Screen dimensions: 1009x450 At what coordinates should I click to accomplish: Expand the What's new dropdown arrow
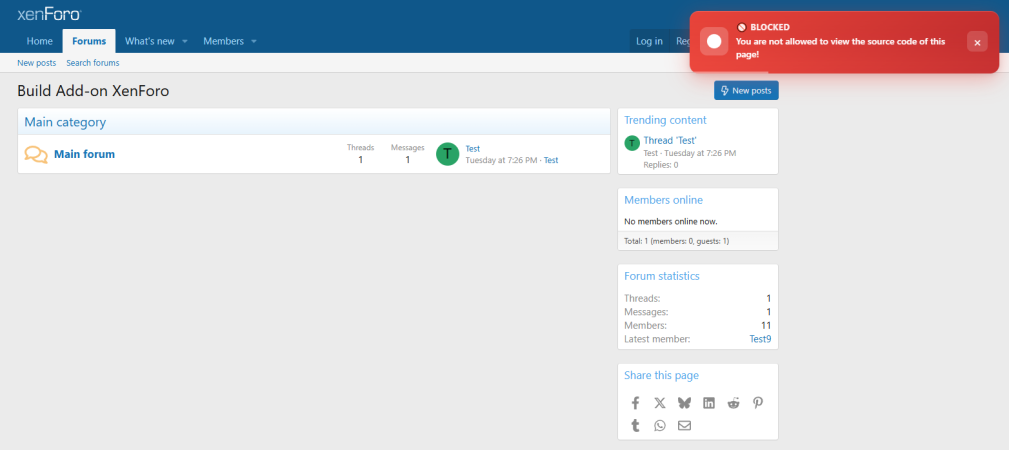[x=185, y=41]
